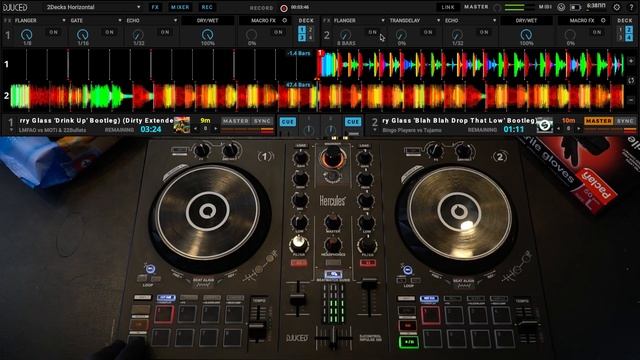This screenshot has height=360, width=640.
Task: Click the FX 1 Dry/Wet knob at 100%
Action: click(x=207, y=35)
